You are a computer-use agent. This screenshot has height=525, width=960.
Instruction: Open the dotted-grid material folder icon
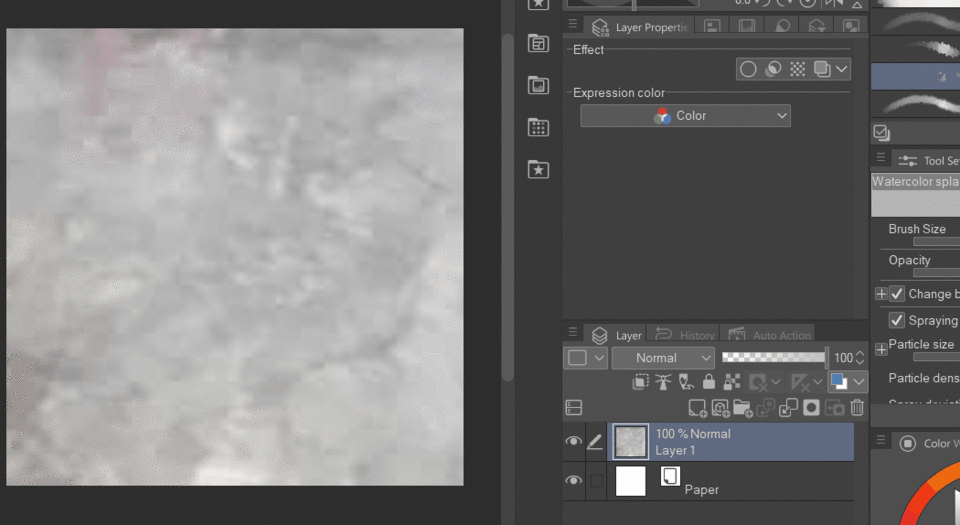pyautogui.click(x=538, y=128)
